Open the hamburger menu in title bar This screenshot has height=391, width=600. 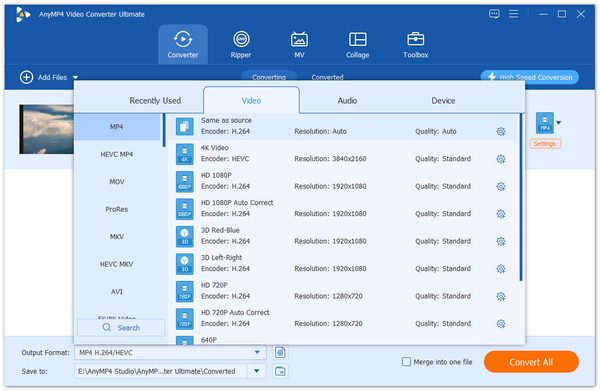point(514,14)
